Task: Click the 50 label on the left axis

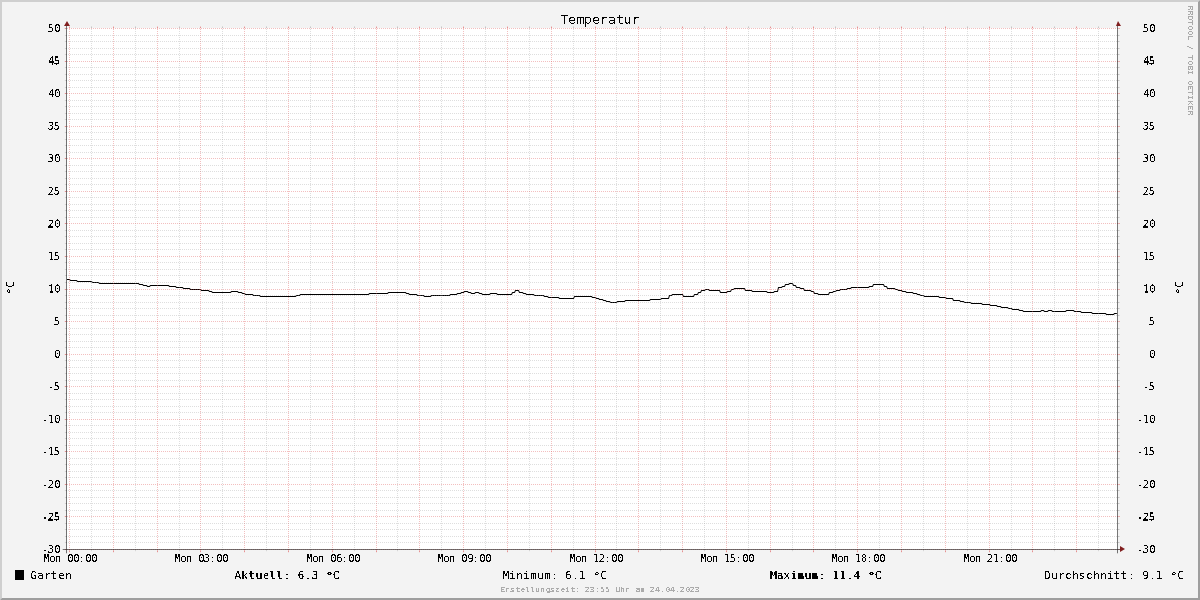Action: pos(54,28)
